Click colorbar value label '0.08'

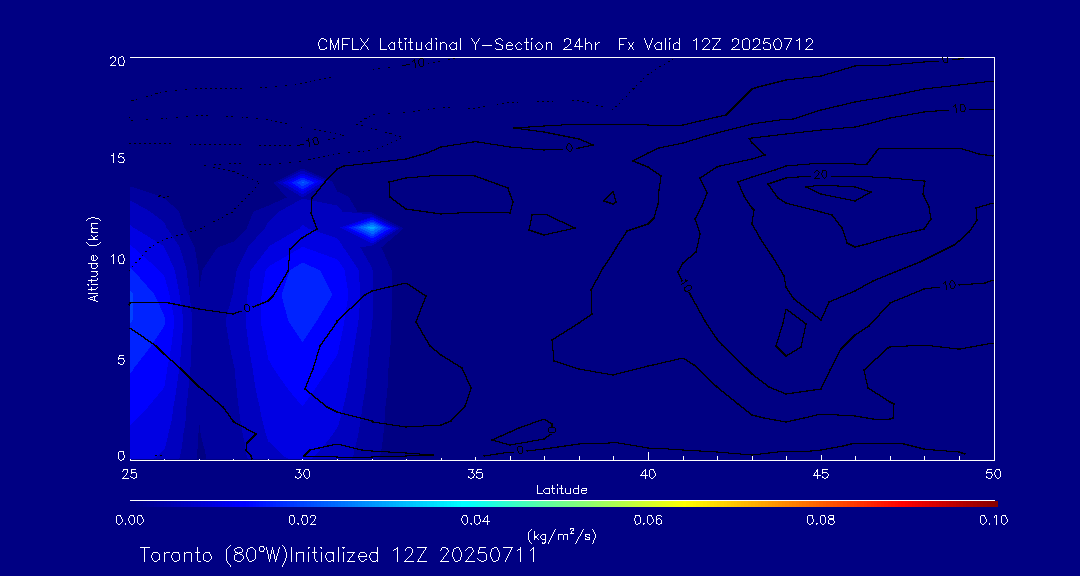[x=820, y=520]
